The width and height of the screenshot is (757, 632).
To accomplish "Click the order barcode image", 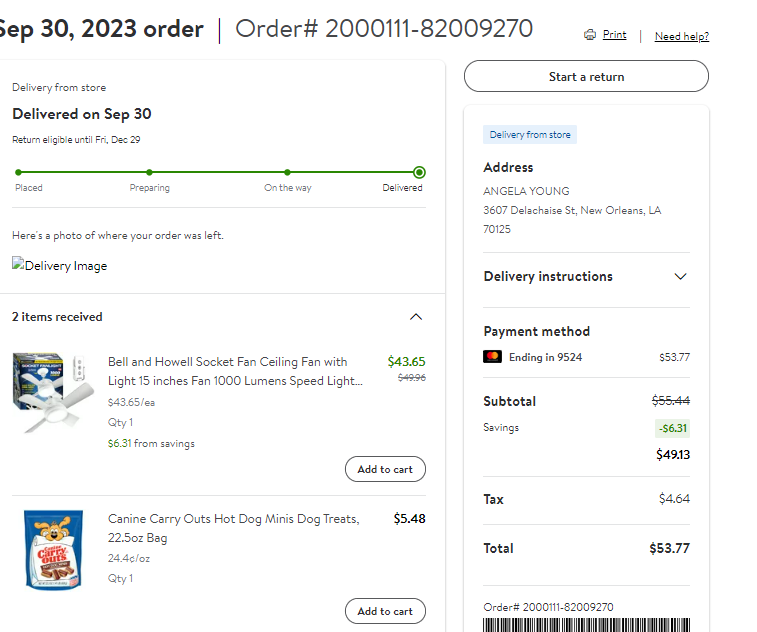I will [586, 625].
